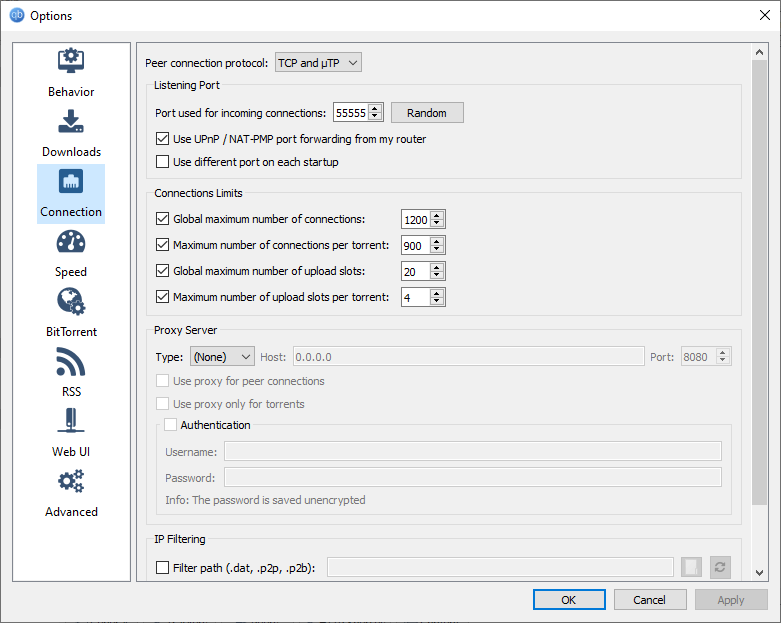Click the Cancel button
Screen dimensions: 781x623
(650, 600)
